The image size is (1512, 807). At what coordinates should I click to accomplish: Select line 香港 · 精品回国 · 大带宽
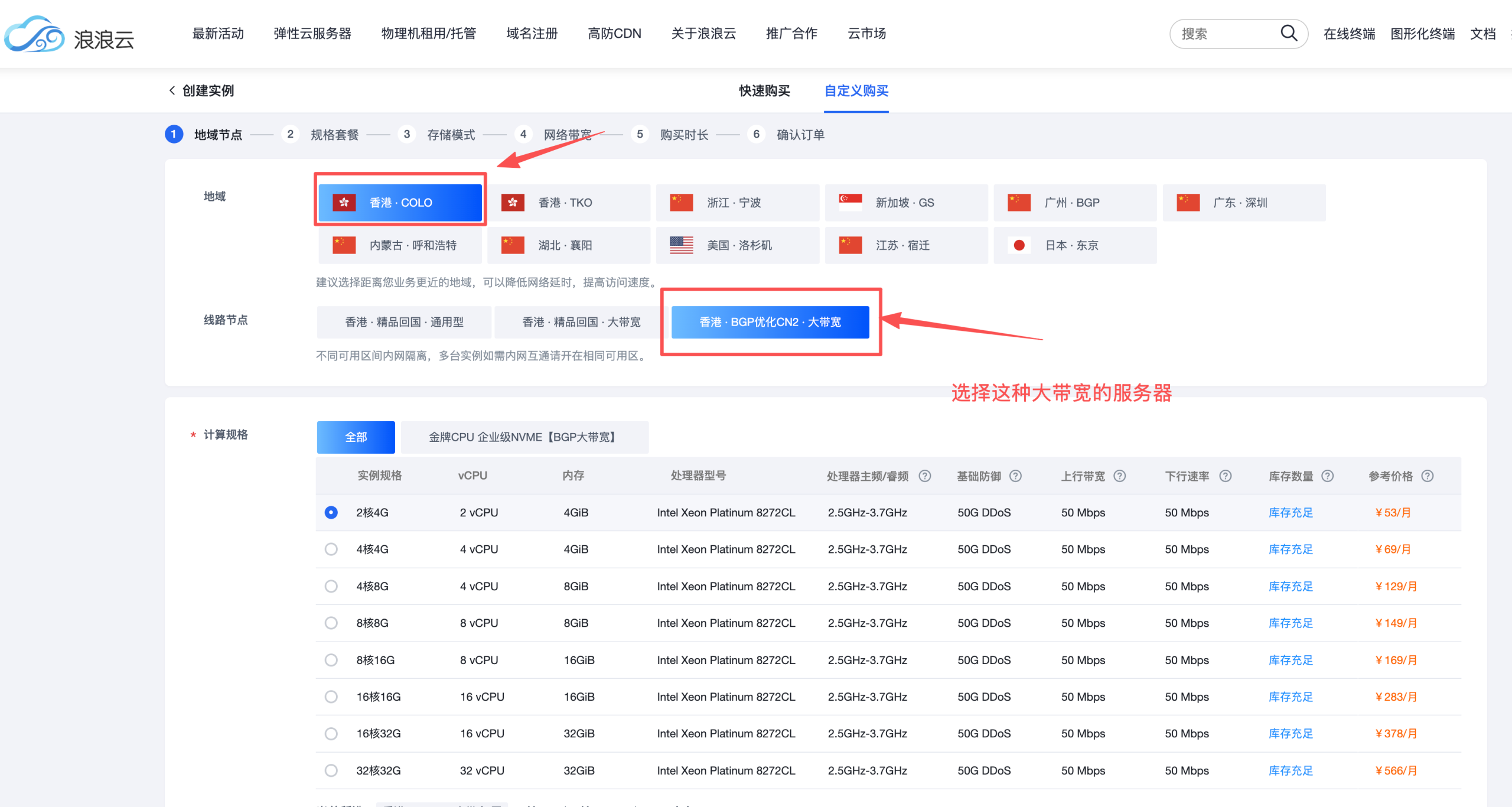point(581,322)
